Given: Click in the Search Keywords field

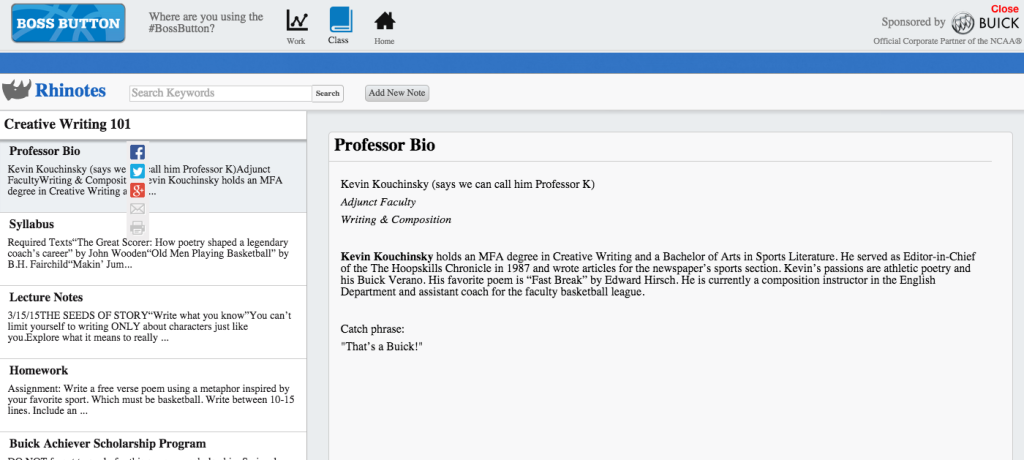Looking at the screenshot, I should [220, 93].
